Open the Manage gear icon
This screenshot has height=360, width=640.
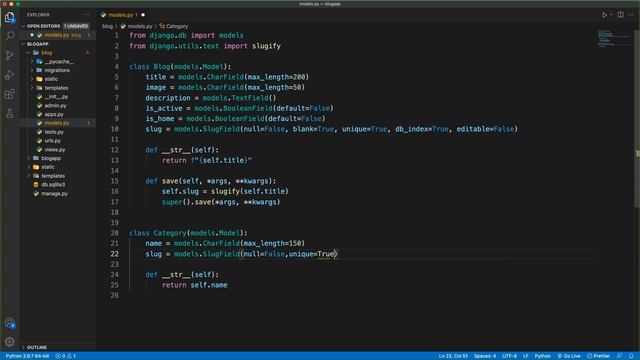coord(9,342)
